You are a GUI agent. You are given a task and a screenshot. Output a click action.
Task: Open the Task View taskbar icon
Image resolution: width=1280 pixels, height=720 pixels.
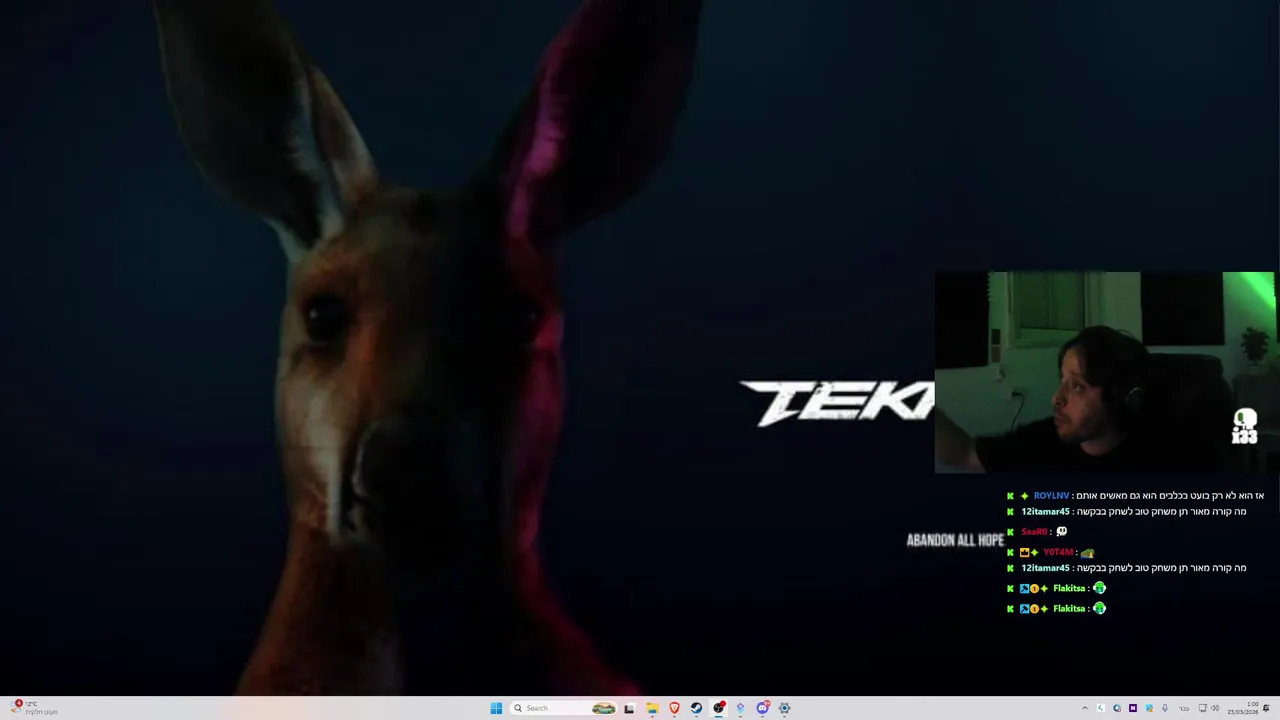629,708
